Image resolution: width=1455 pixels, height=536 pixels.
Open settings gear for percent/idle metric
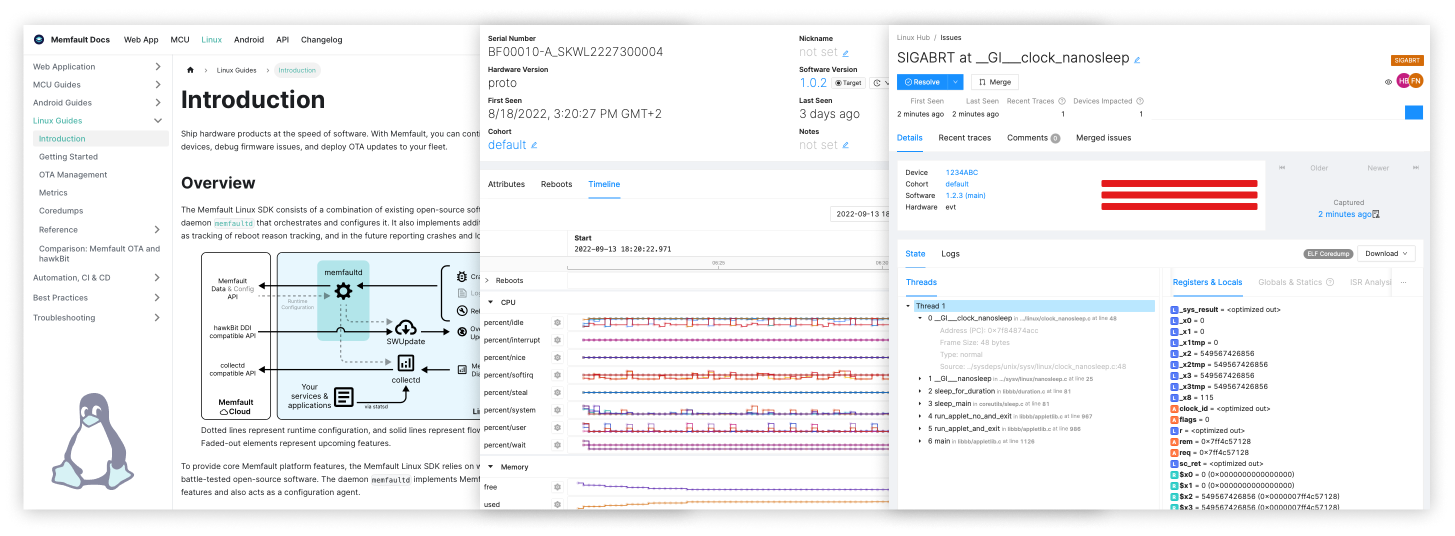tap(558, 323)
